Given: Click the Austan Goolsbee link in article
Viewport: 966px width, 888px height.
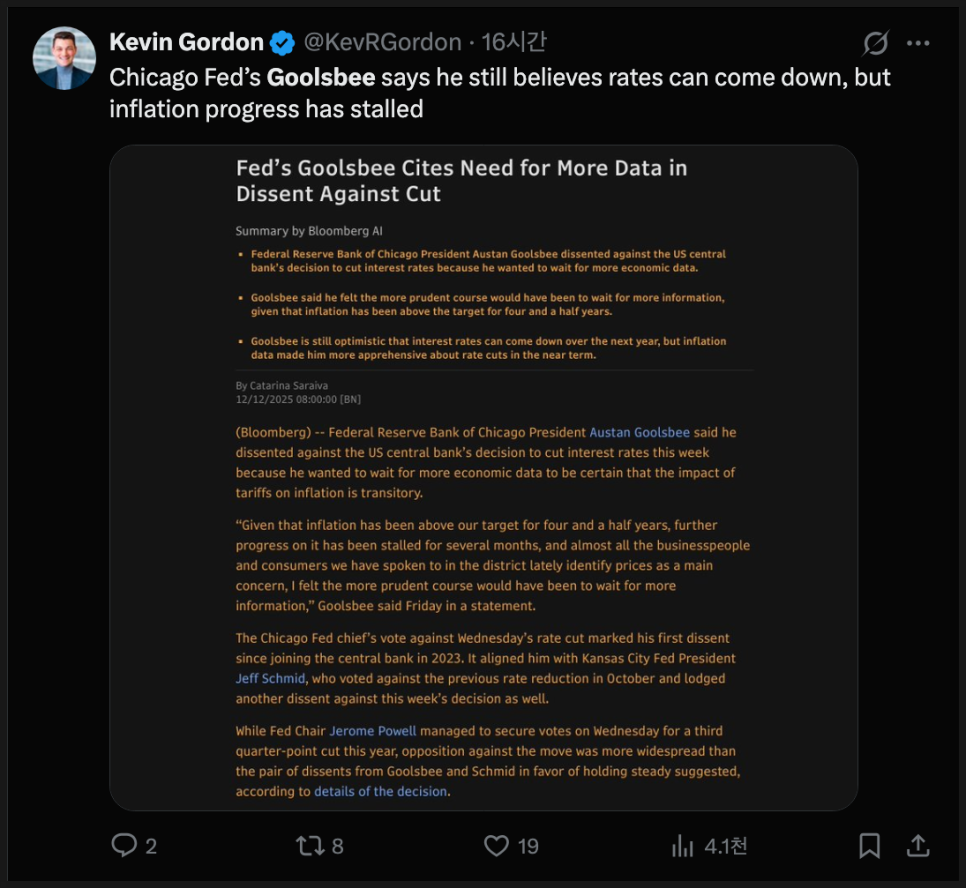Looking at the screenshot, I should [639, 433].
